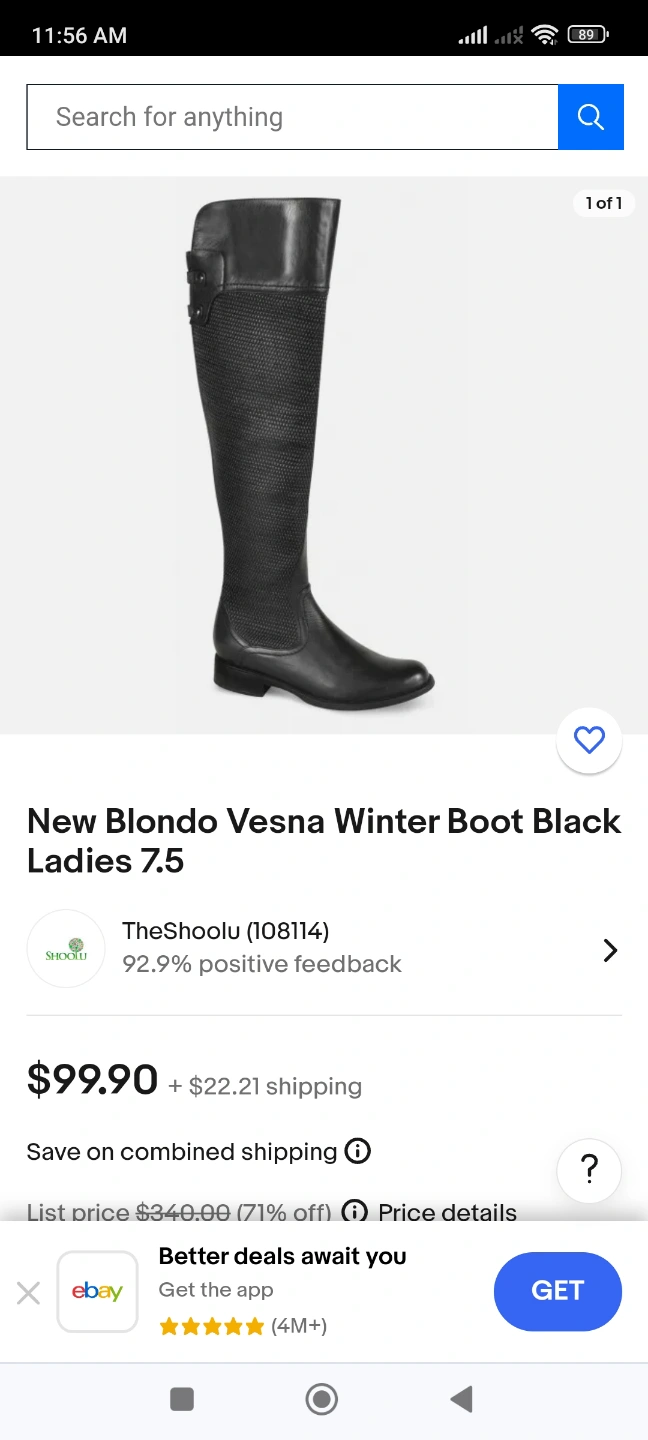648x1440 pixels.
Task: Tap Android recent apps square button
Action: pyautogui.click(x=182, y=1398)
